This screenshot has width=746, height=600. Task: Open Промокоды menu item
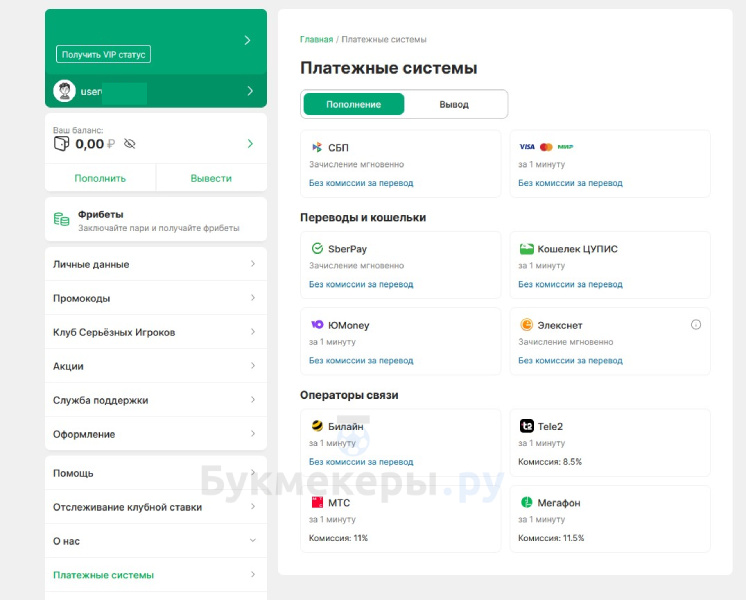pos(156,298)
